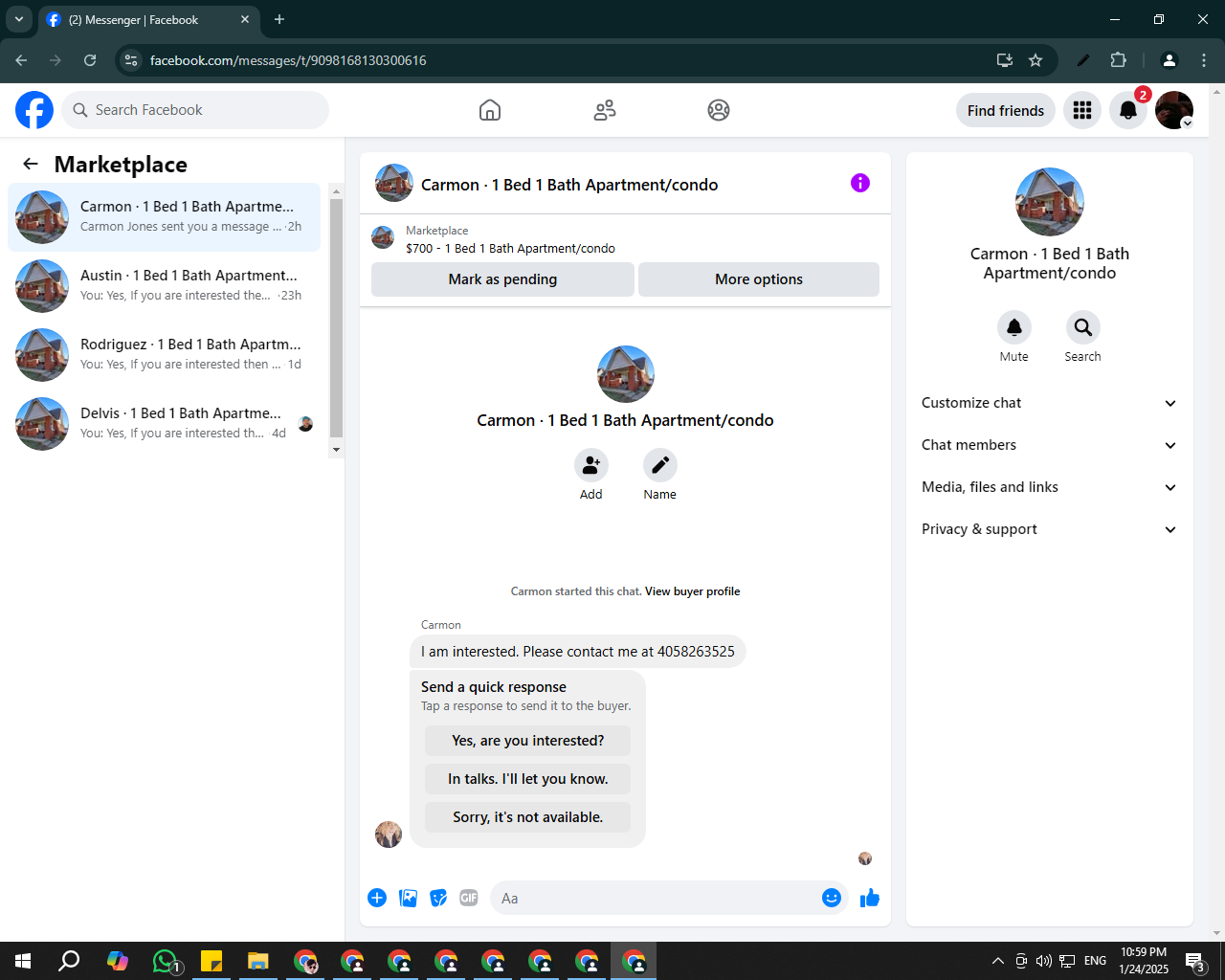
Task: Open a new browser tab
Action: pyautogui.click(x=279, y=19)
